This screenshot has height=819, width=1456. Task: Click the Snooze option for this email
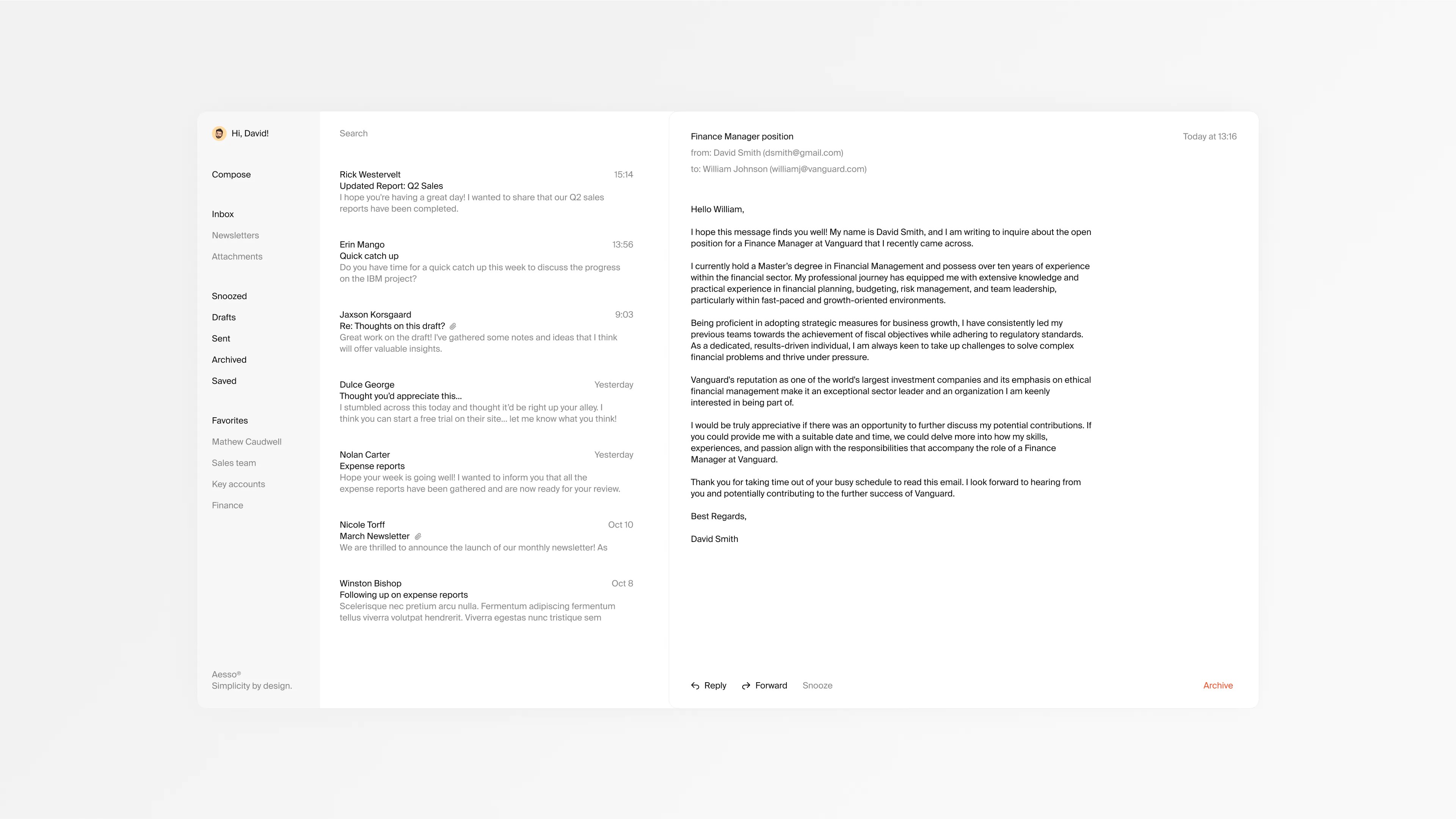click(817, 685)
